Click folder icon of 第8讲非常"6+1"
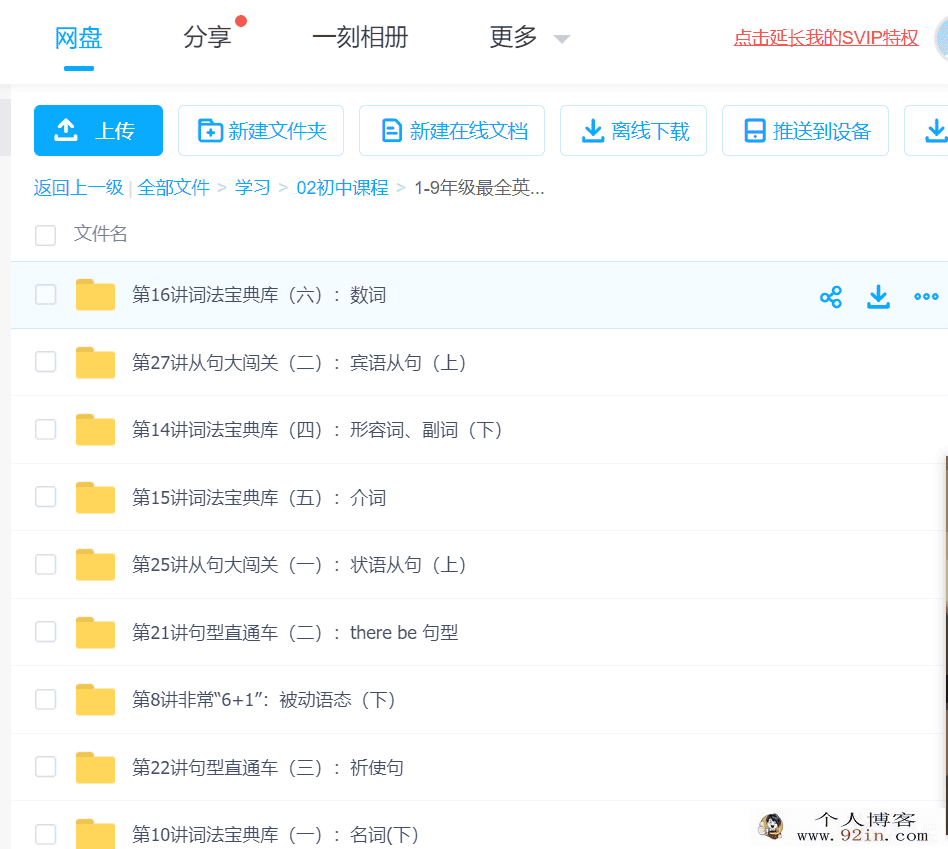 (x=96, y=700)
